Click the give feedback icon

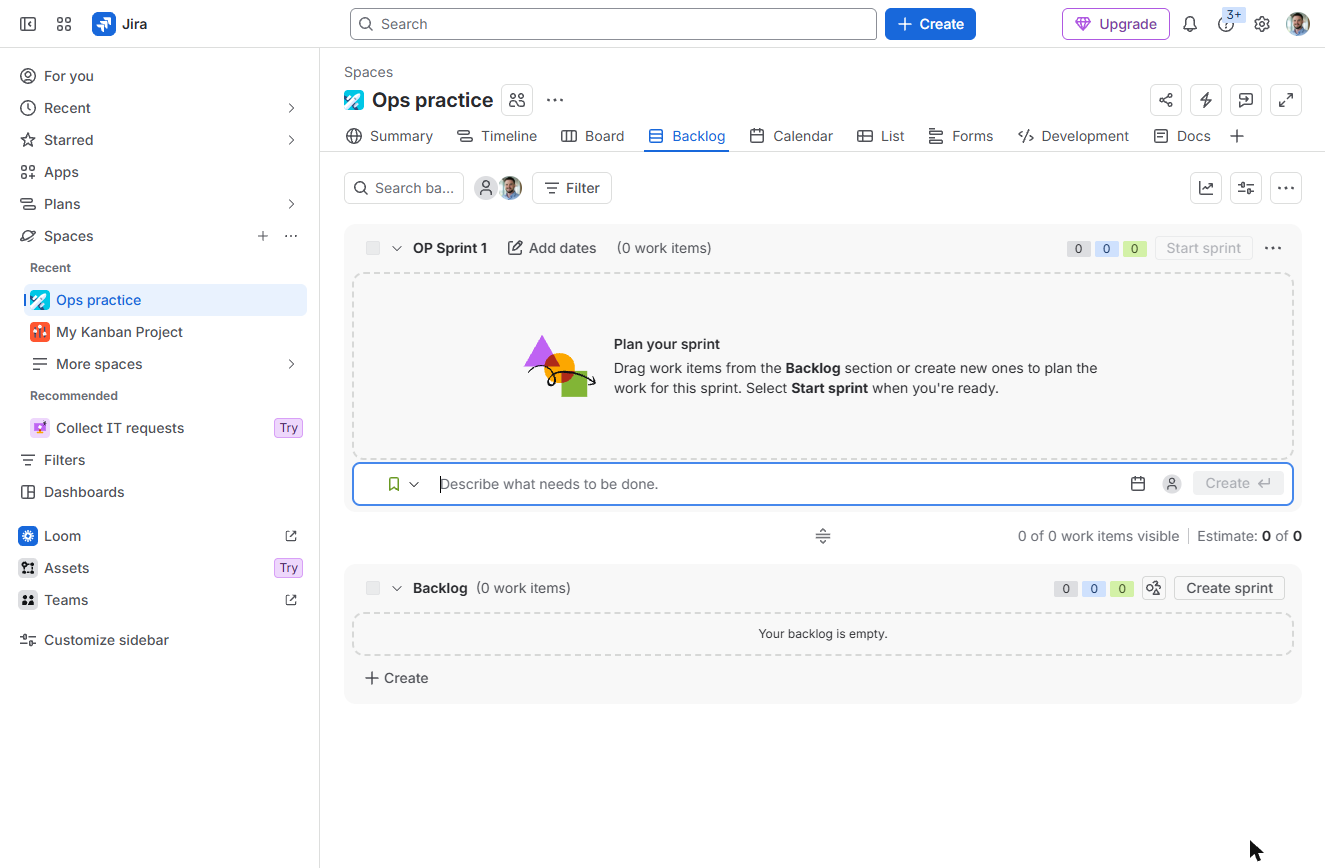tap(1246, 100)
